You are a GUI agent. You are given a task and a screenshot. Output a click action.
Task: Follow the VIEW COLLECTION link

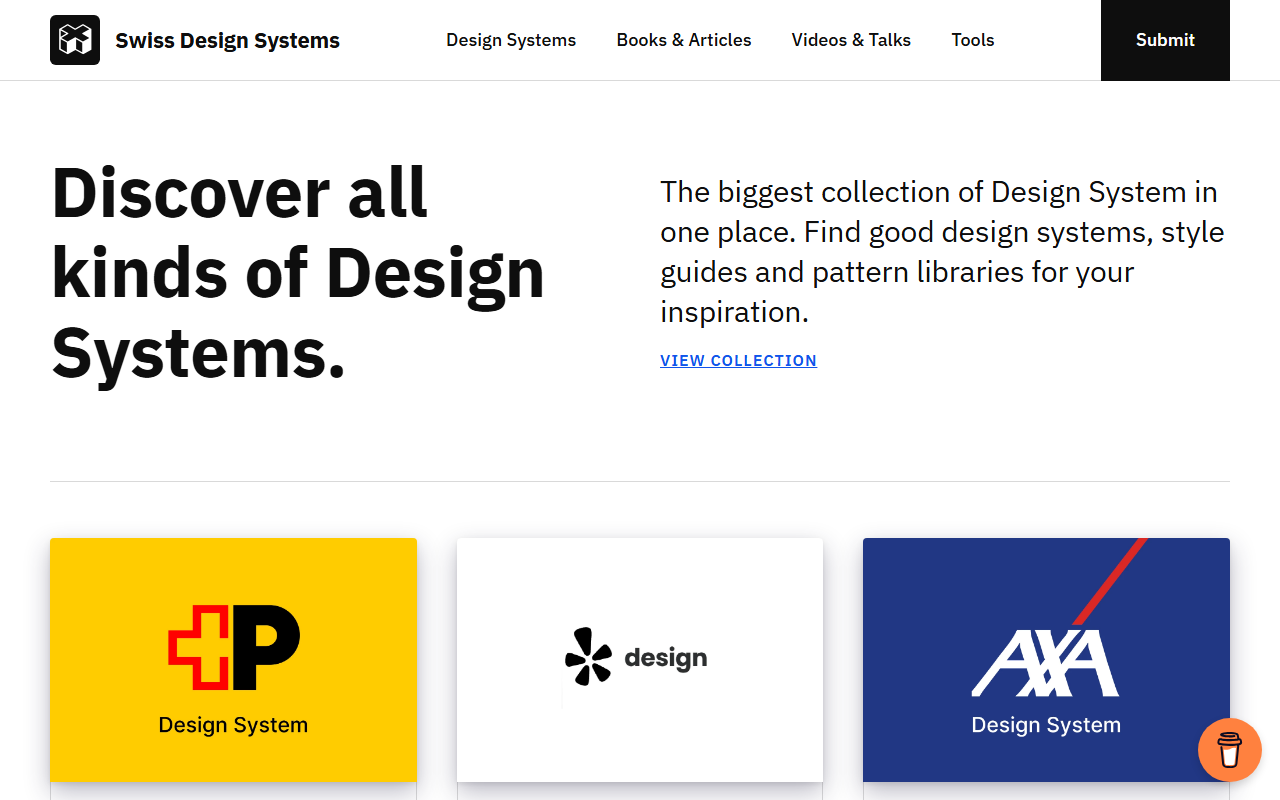738,360
